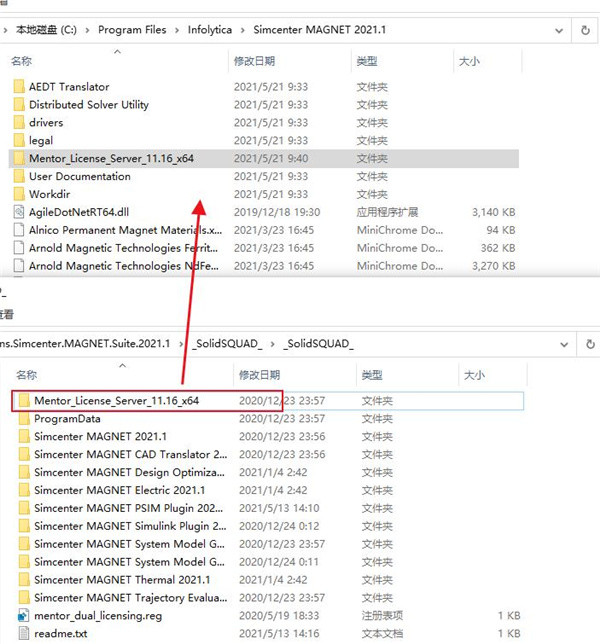Select the mentor_dual_licensing.reg file name
600x644 pixels.
(x=98, y=616)
